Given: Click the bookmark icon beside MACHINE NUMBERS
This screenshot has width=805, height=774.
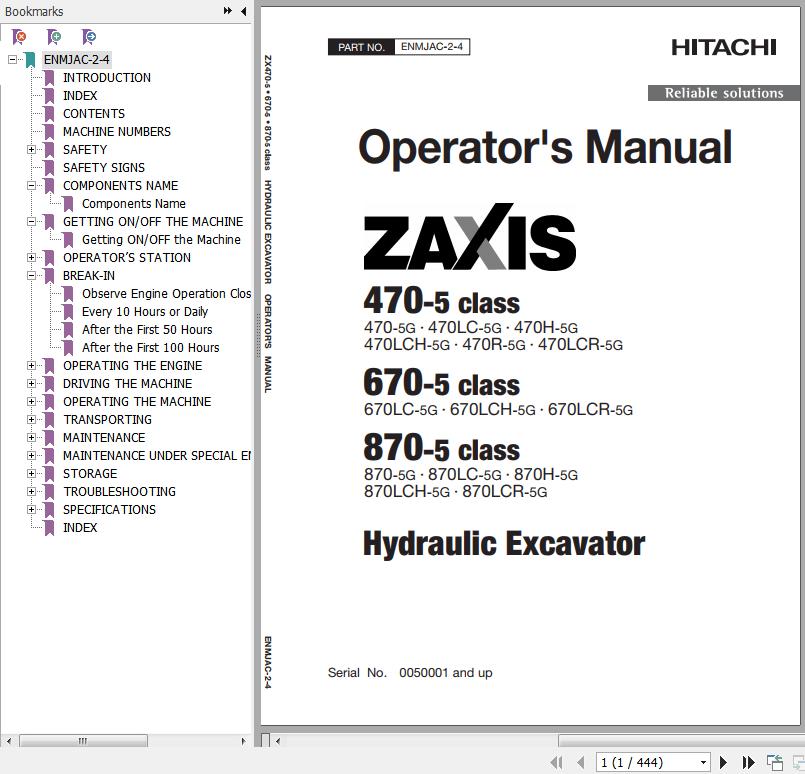Looking at the screenshot, I should 49,132.
